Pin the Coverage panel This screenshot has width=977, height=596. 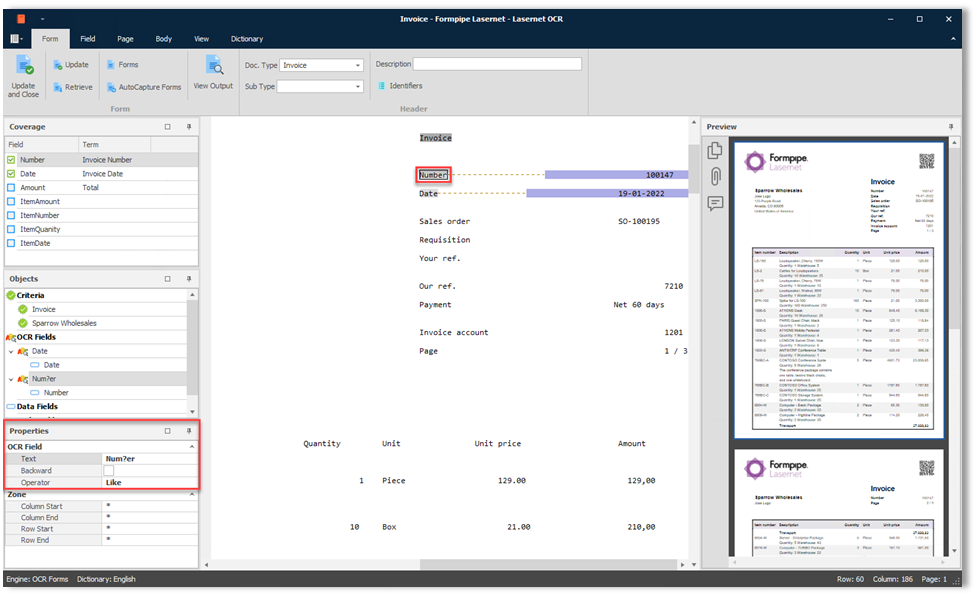click(x=189, y=126)
